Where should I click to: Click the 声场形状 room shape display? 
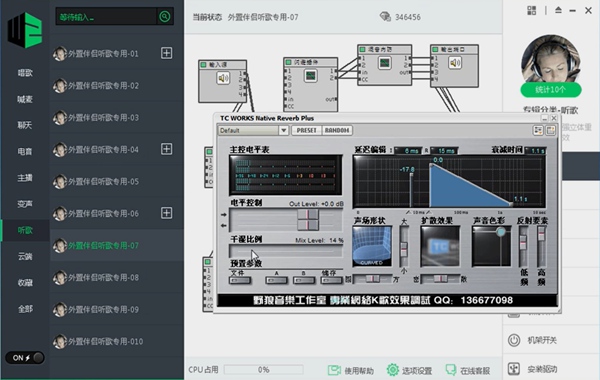pyautogui.click(x=372, y=246)
